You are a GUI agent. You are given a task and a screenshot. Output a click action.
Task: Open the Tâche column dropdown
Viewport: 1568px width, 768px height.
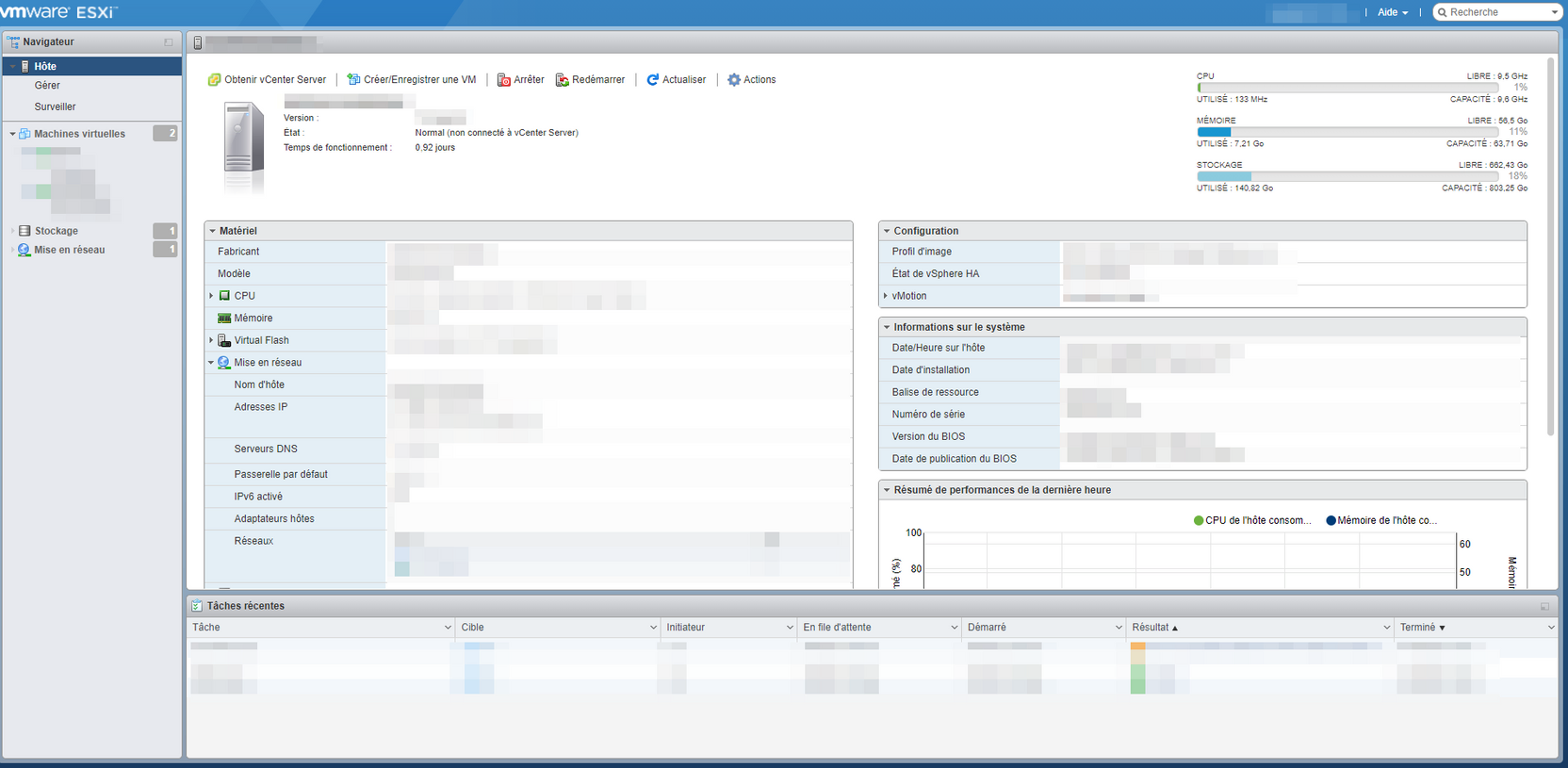(x=448, y=628)
